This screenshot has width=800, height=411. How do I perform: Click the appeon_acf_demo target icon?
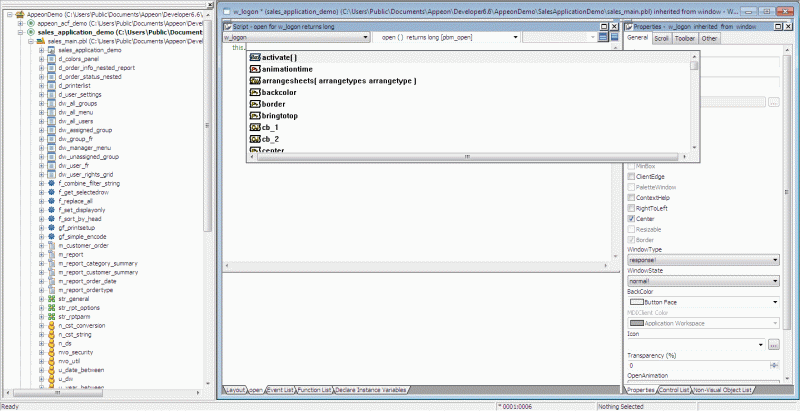[x=32, y=23]
